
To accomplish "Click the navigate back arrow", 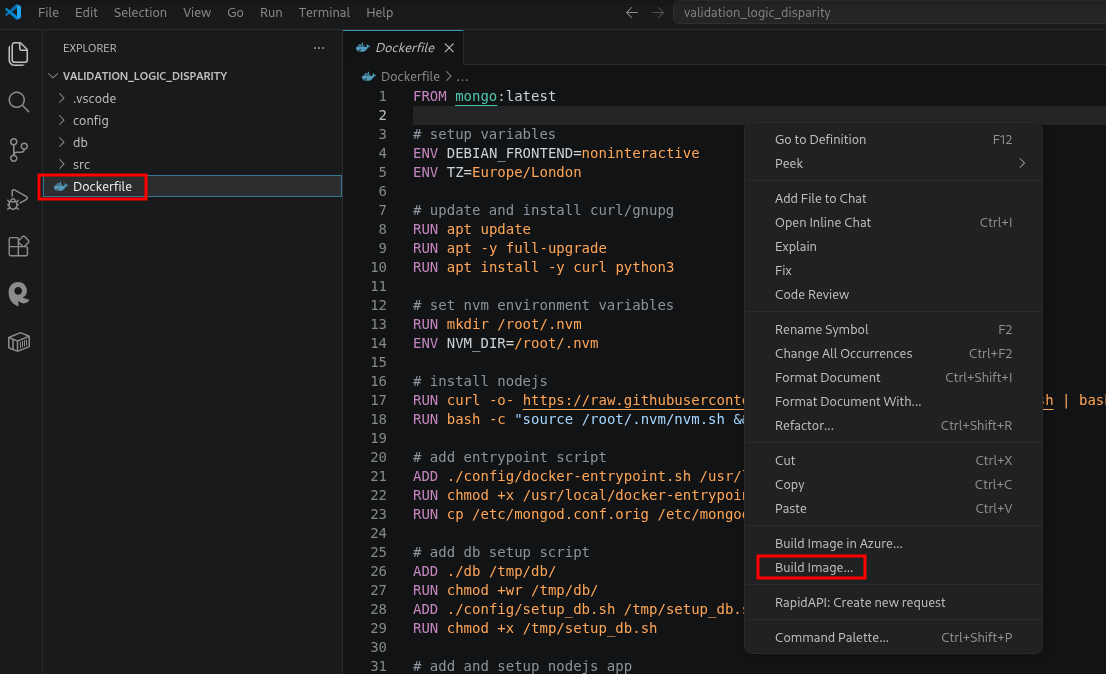I will coord(632,13).
